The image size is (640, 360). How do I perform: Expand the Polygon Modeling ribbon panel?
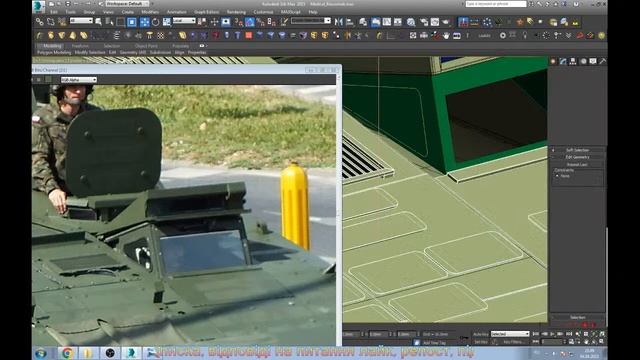[54, 53]
